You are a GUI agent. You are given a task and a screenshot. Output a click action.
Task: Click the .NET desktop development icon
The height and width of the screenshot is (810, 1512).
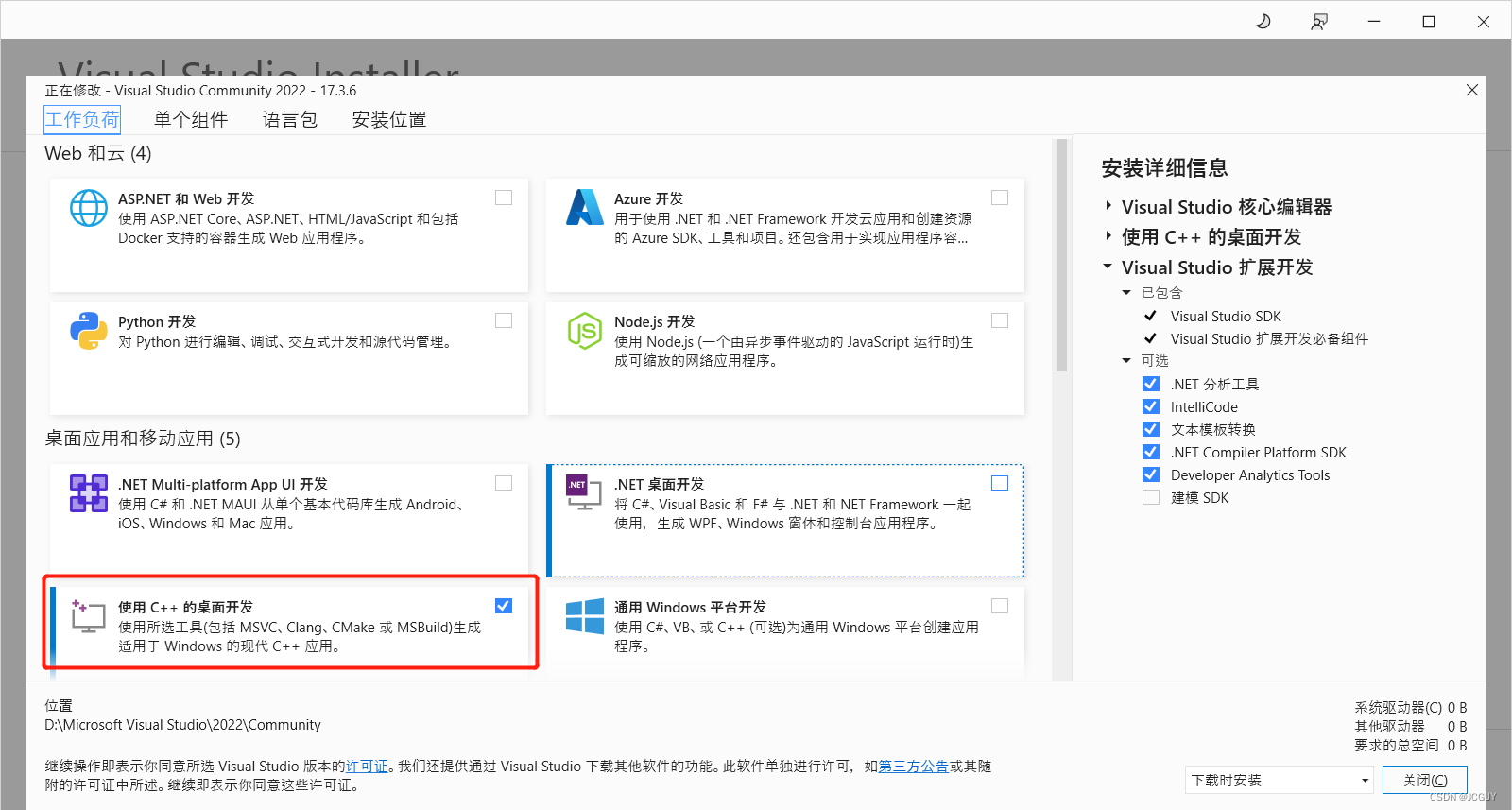(x=584, y=491)
